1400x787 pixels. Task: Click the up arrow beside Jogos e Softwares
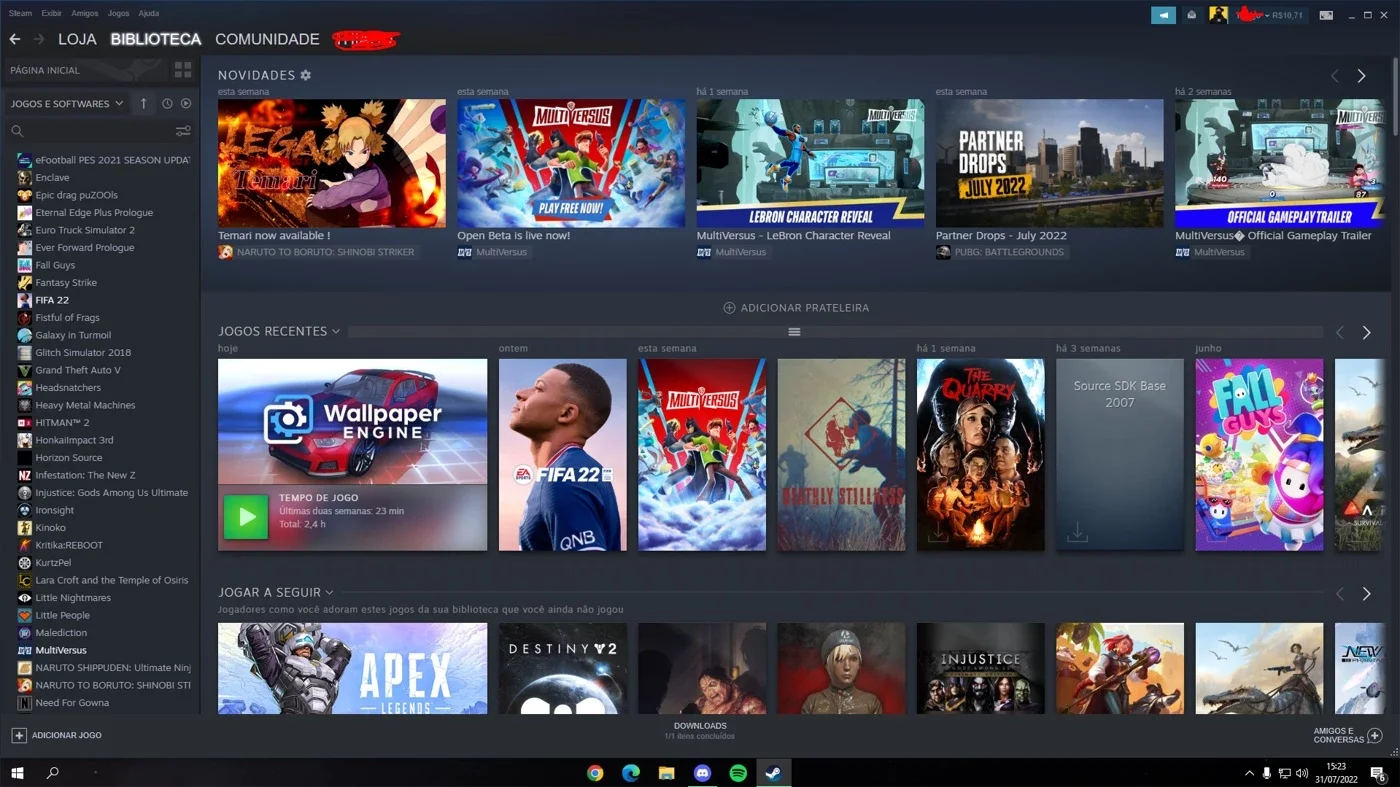143,104
